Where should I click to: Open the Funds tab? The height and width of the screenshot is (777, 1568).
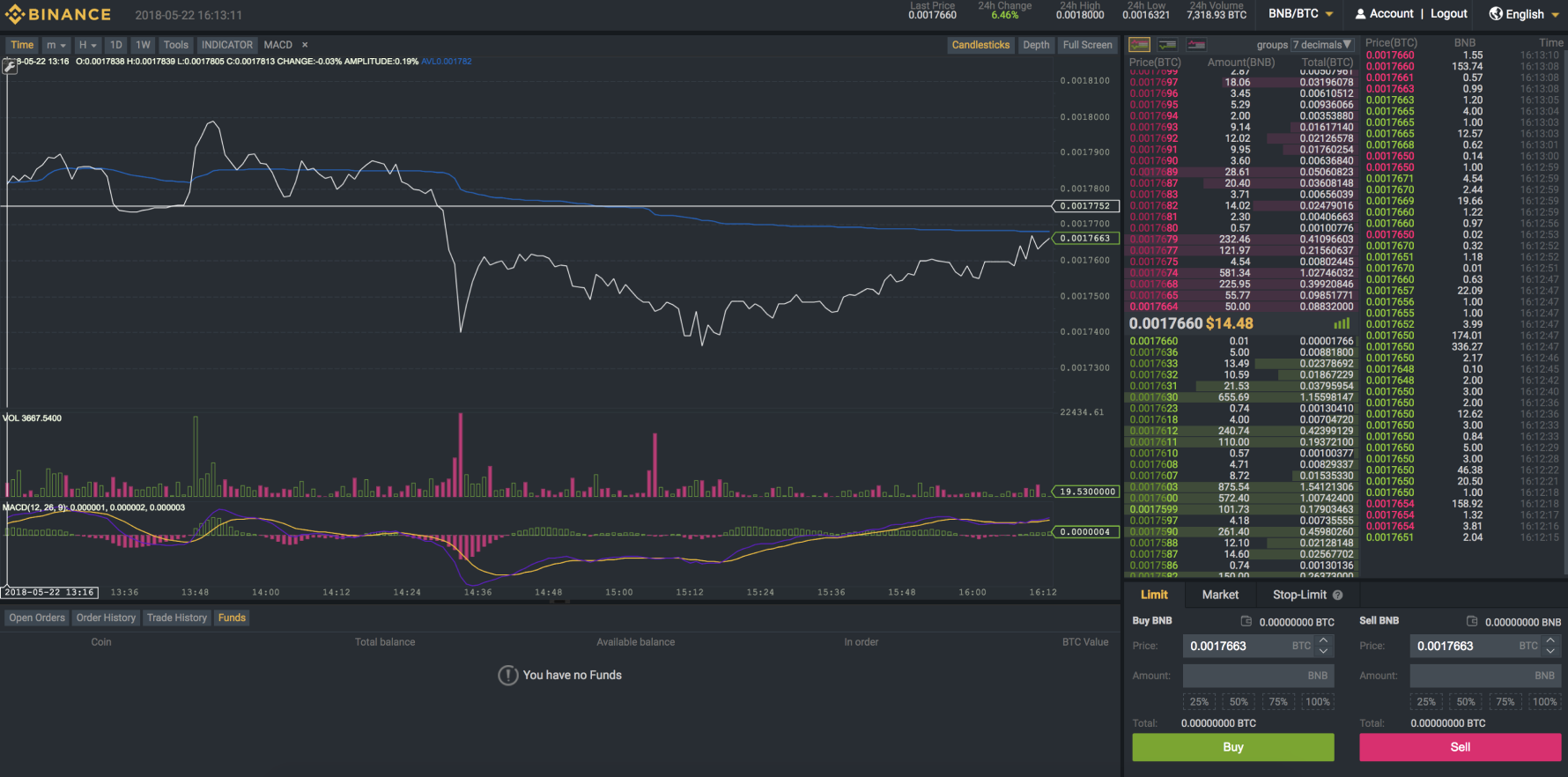tap(232, 618)
